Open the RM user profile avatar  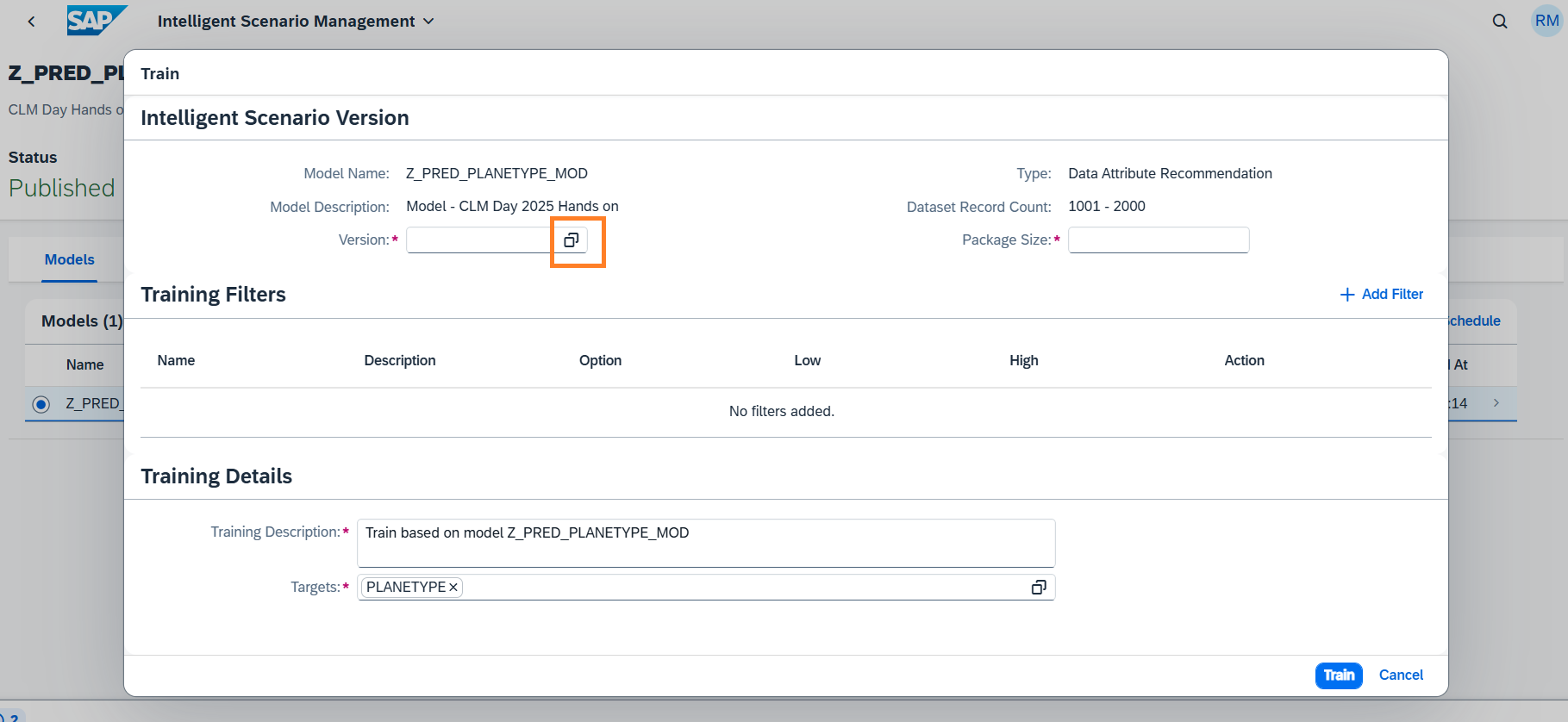pyautogui.click(x=1546, y=22)
